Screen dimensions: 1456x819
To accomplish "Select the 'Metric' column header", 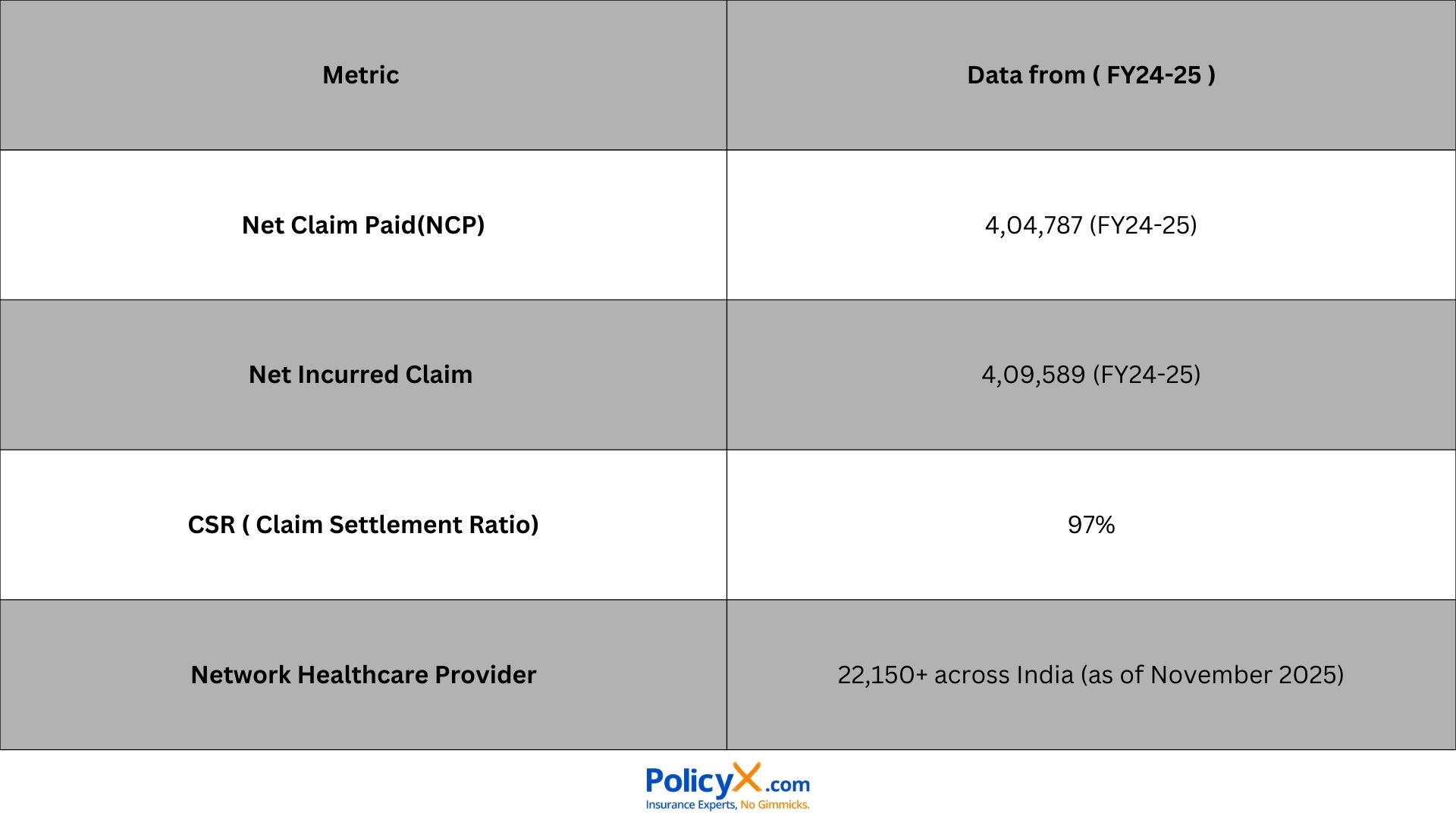I will pos(361,75).
